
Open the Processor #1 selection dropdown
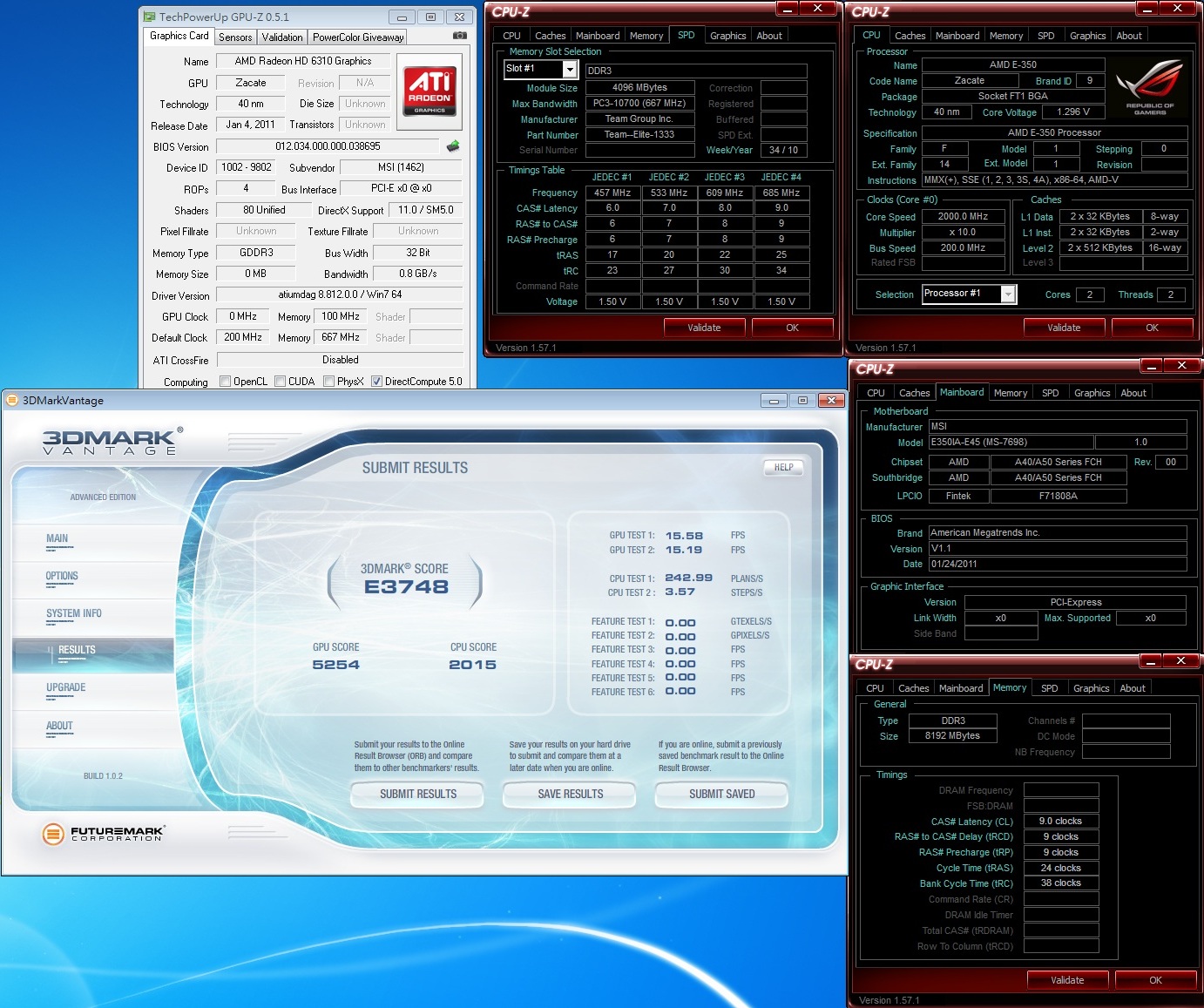coord(1008,294)
